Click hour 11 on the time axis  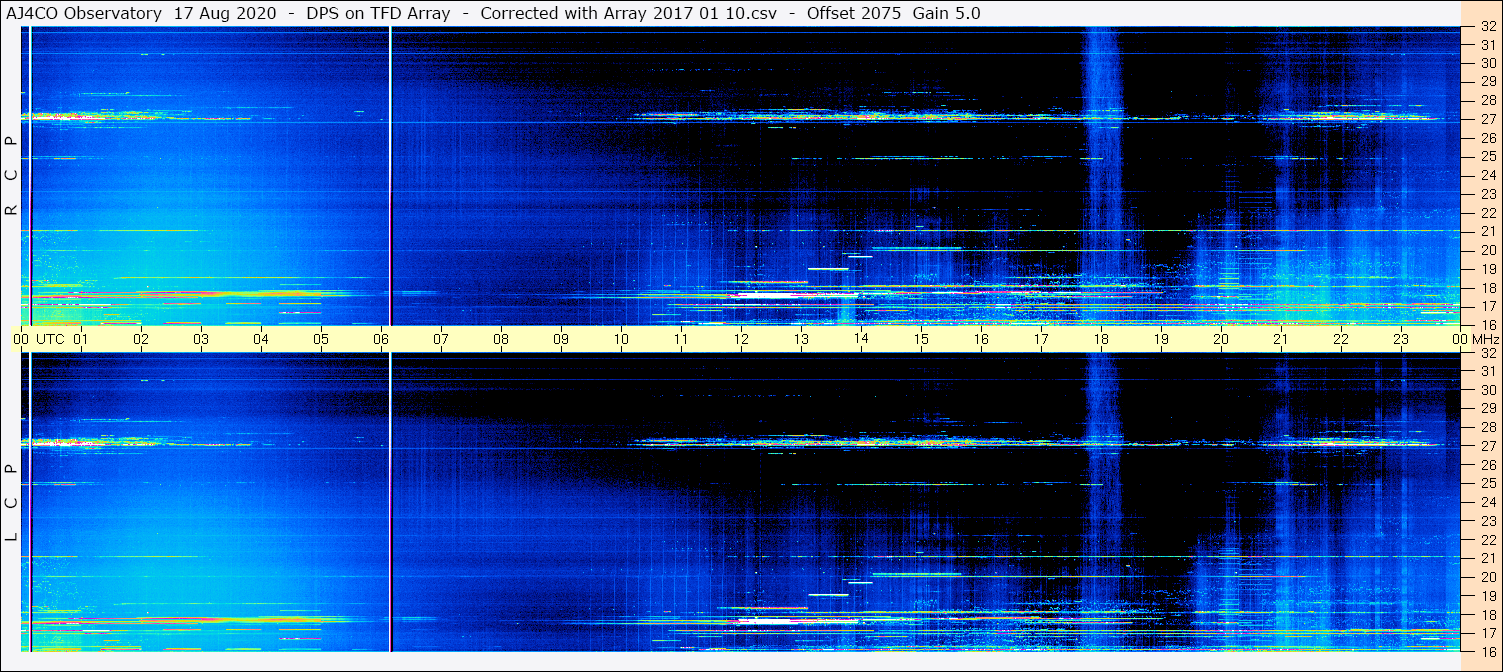pos(681,339)
